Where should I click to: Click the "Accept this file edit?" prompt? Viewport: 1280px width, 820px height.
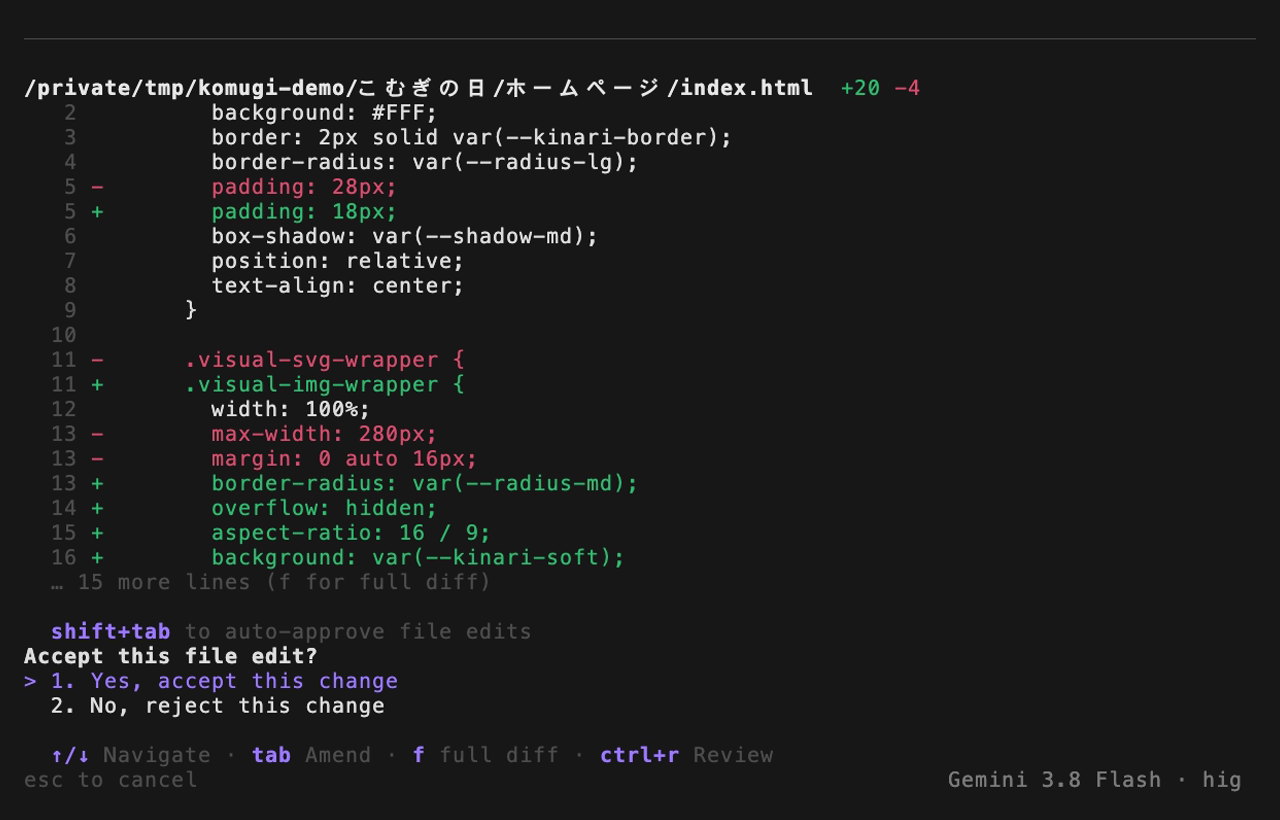[171, 656]
